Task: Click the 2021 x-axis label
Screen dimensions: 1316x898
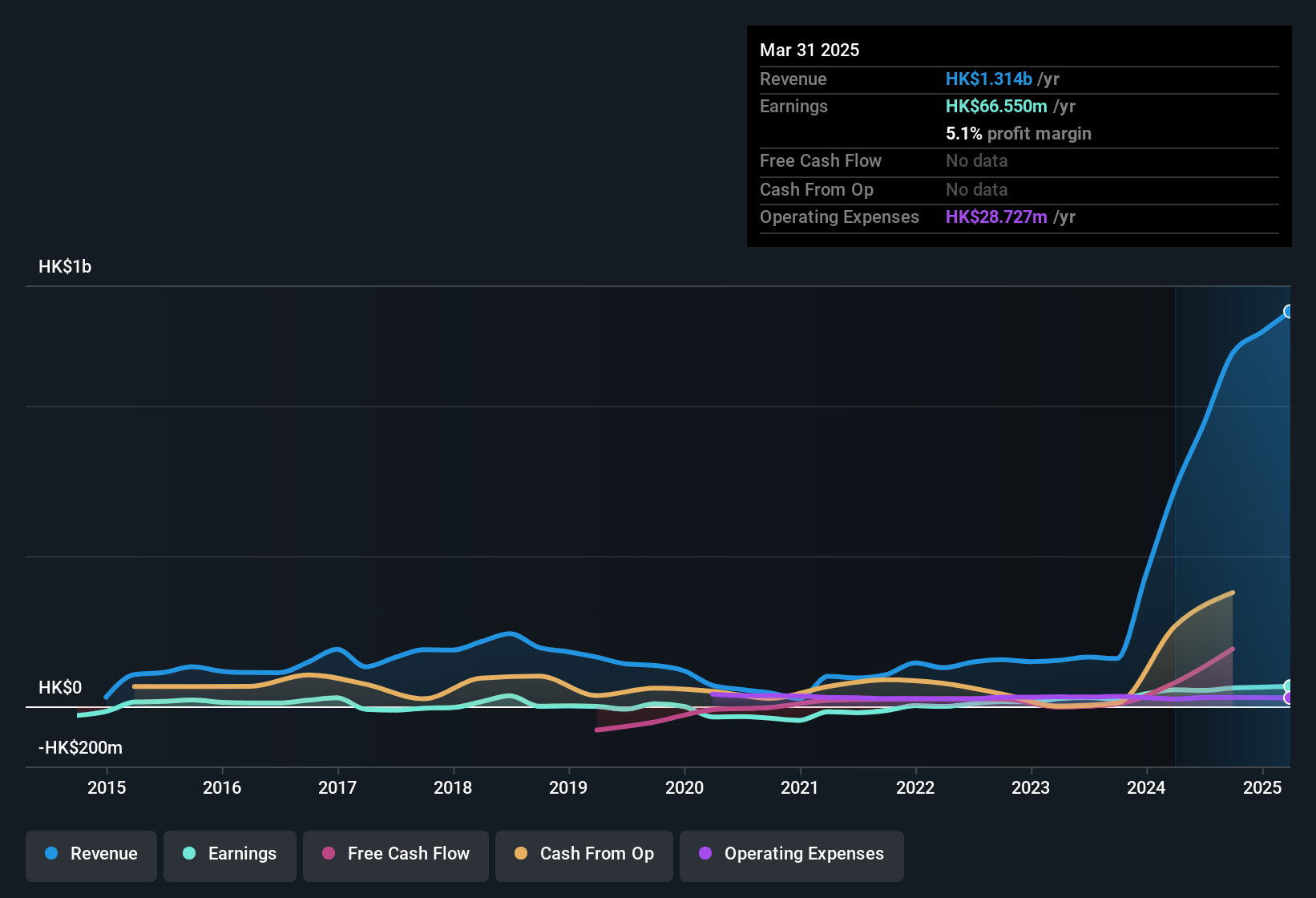Action: pos(800,788)
